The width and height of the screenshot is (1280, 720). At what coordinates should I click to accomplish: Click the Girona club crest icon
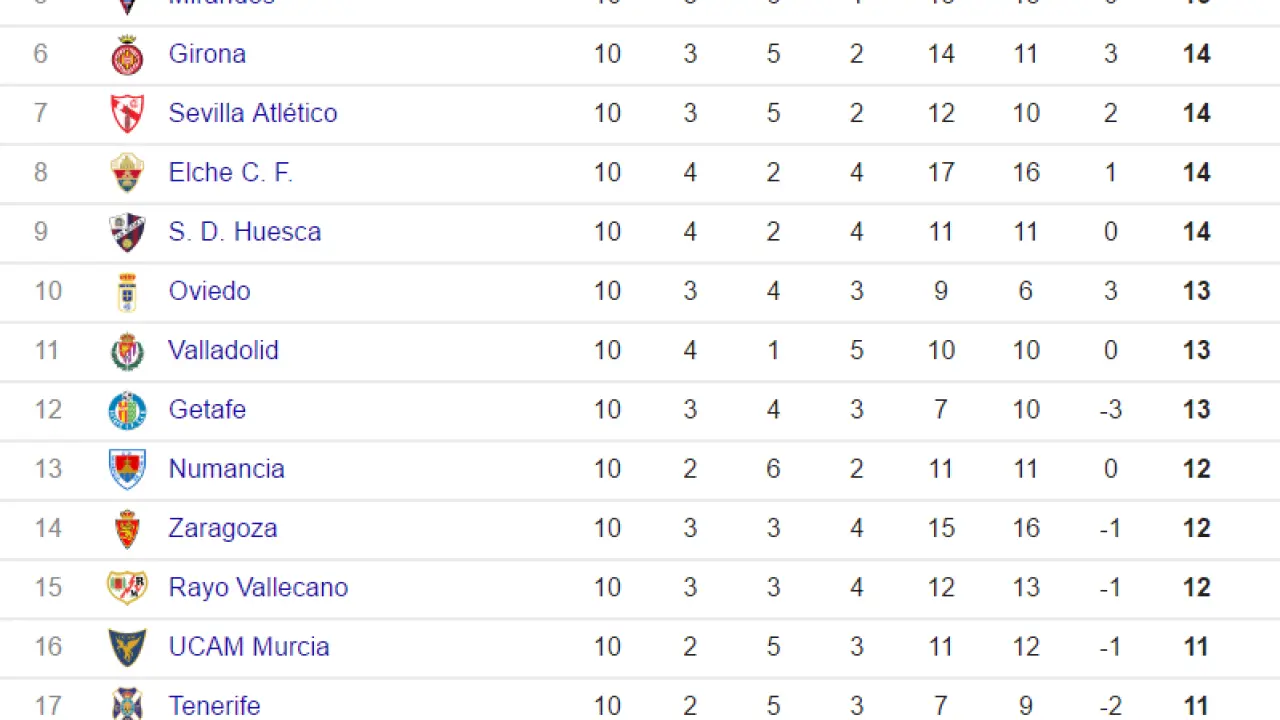tap(127, 54)
